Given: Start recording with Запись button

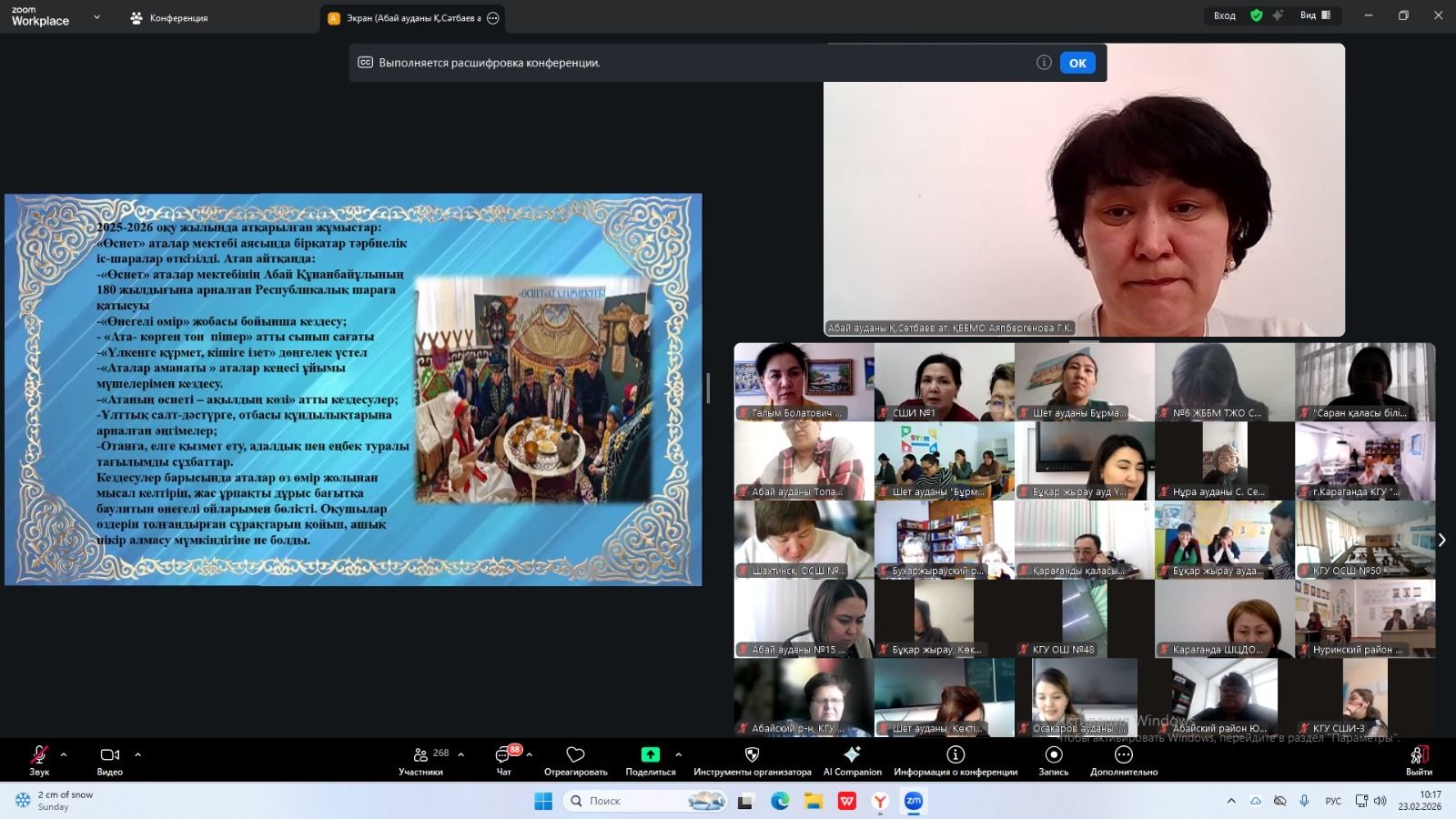Looking at the screenshot, I should click(x=1053, y=755).
